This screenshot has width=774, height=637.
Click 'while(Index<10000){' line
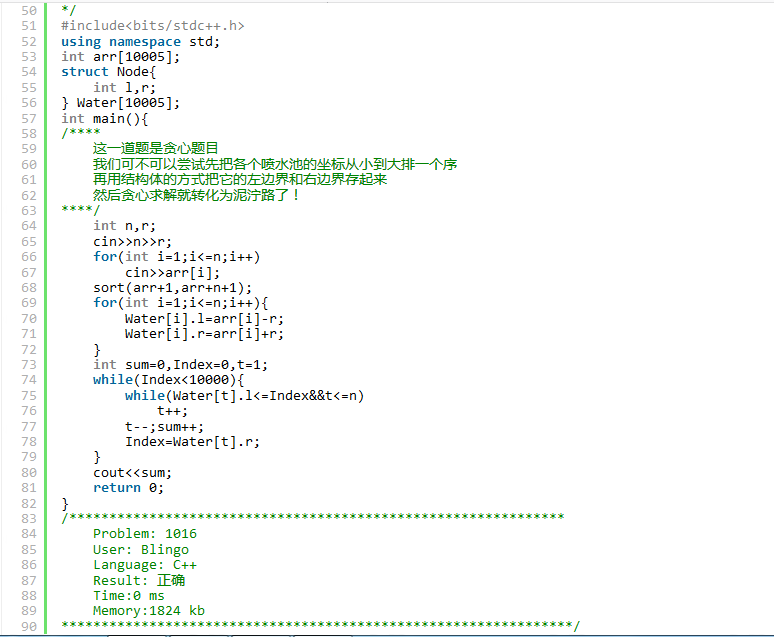pos(168,380)
